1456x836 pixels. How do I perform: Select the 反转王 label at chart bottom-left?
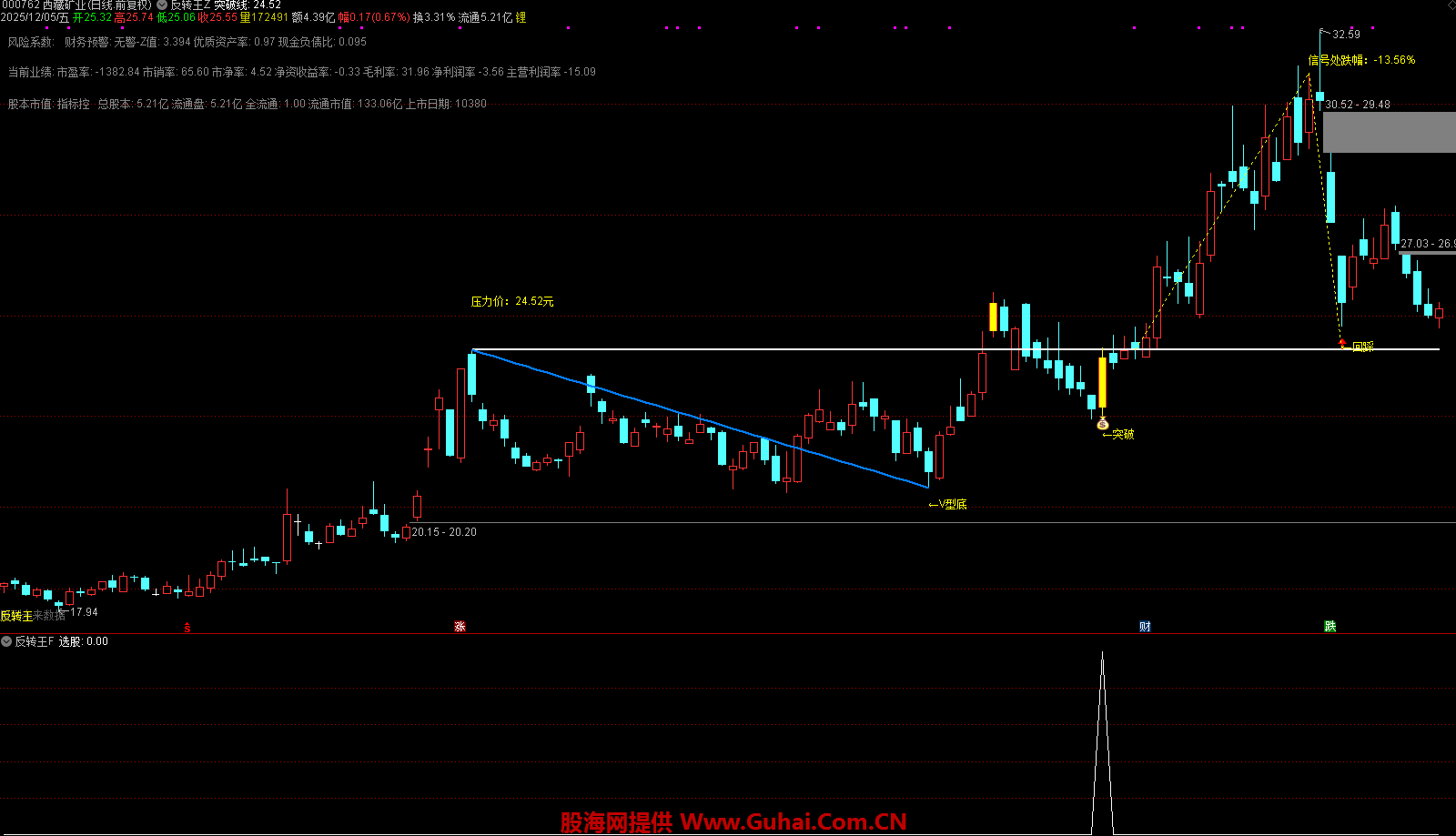pos(16,616)
